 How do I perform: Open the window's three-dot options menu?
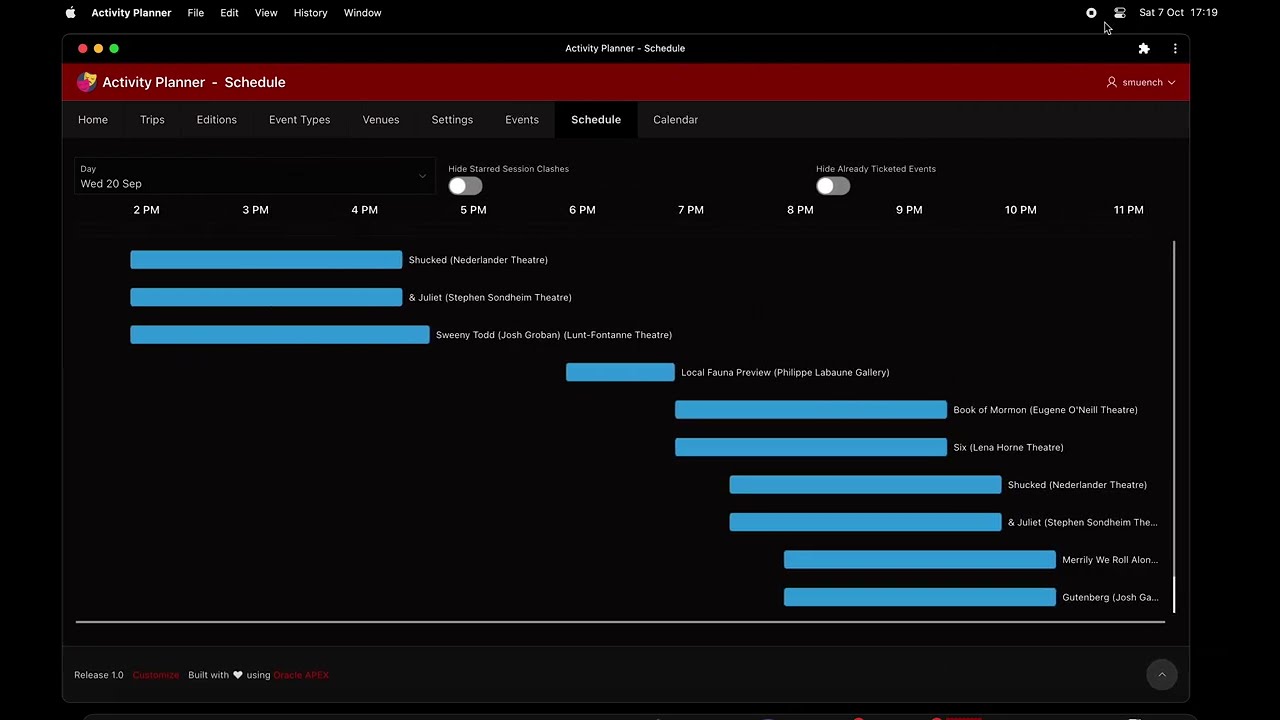click(1175, 48)
